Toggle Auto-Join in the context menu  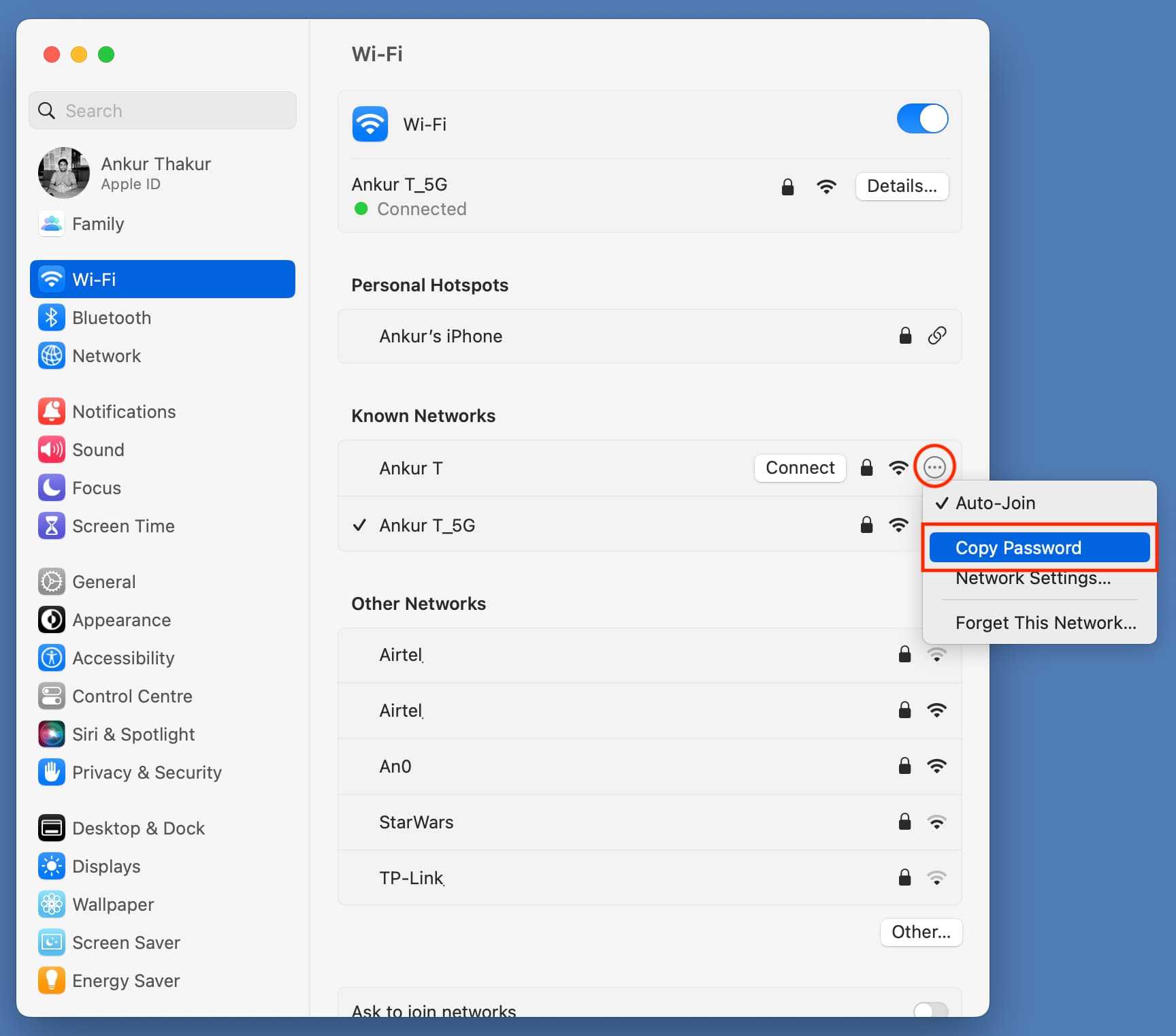click(995, 503)
